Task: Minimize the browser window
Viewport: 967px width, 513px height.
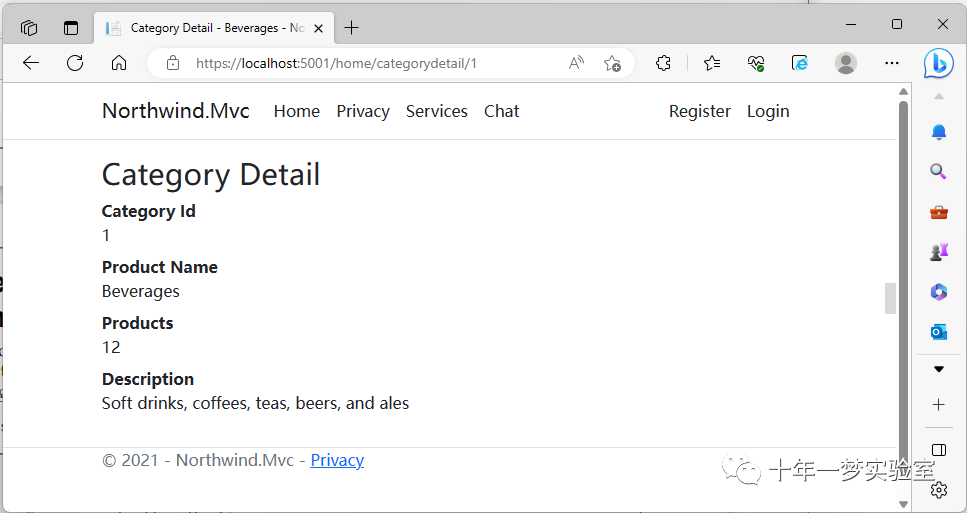Action: coord(852,25)
